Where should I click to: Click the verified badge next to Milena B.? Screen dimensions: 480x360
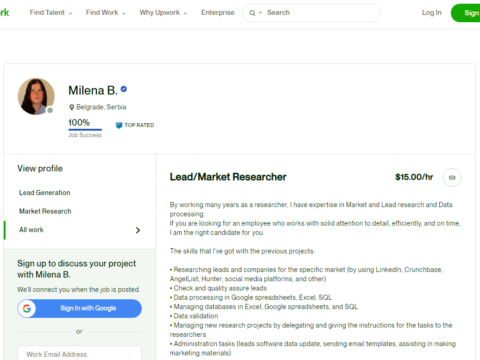coord(124,89)
